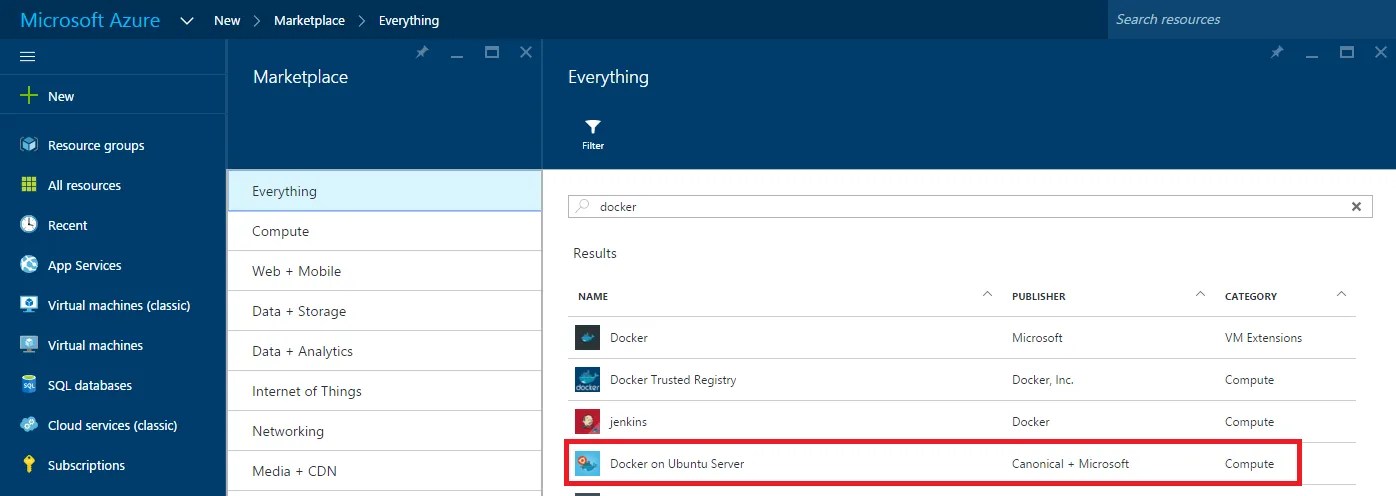Expand the Microsoft Azure dropdown chevron
The height and width of the screenshot is (496, 1396).
187,20
